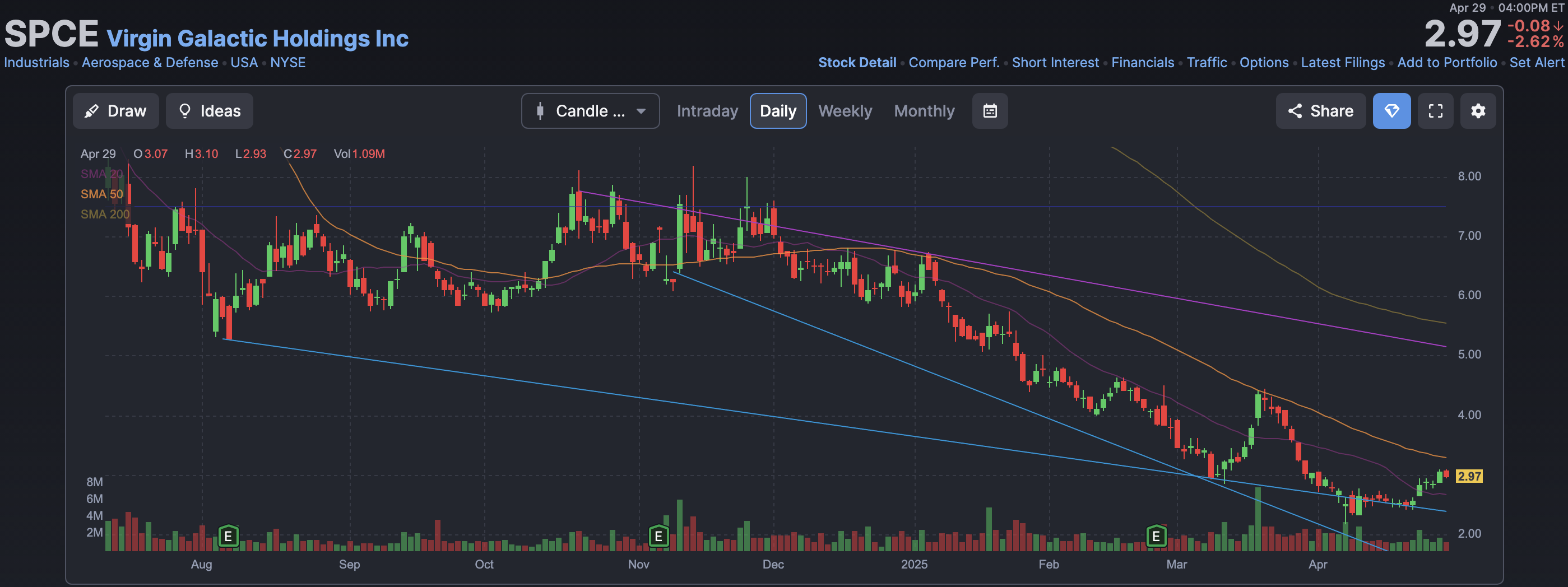Open the Stock Detail page
1568x587 pixels.
(857, 63)
